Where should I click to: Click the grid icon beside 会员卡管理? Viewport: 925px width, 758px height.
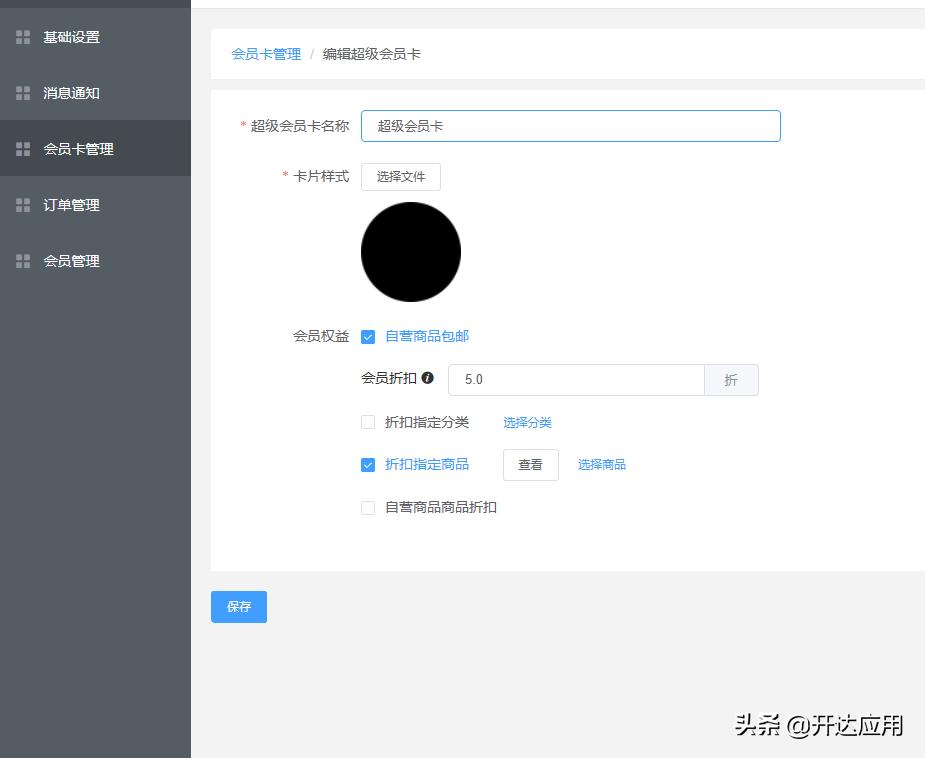coord(22,148)
